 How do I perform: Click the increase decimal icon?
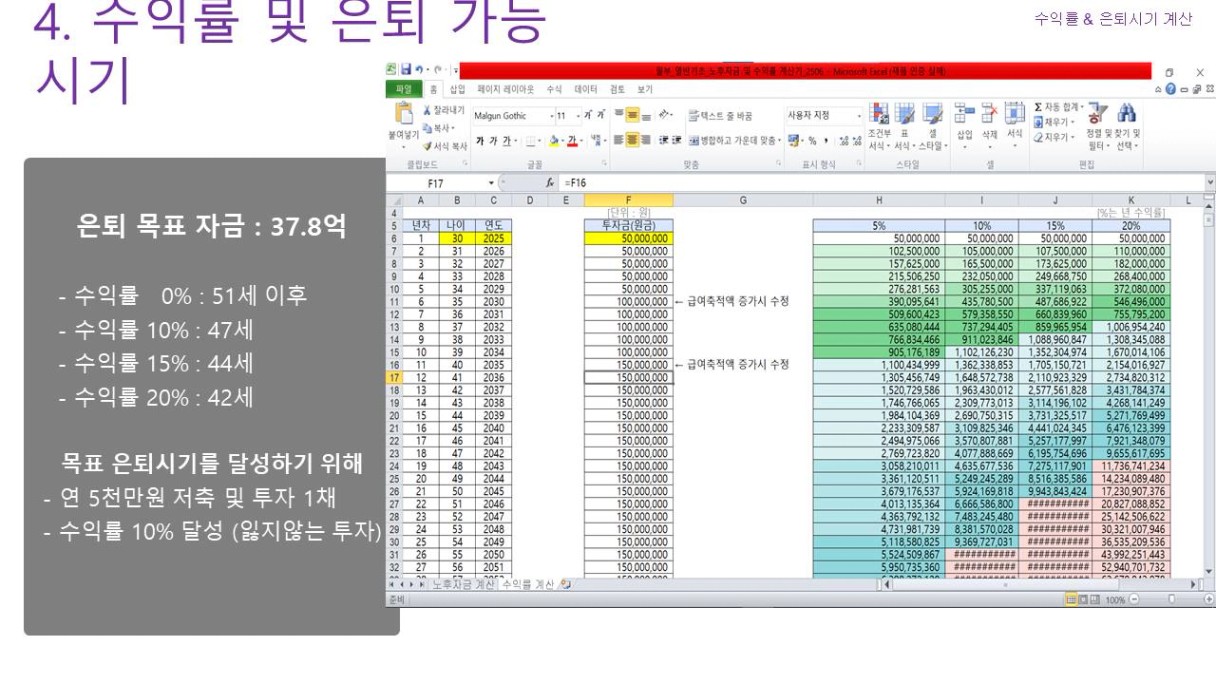point(844,141)
